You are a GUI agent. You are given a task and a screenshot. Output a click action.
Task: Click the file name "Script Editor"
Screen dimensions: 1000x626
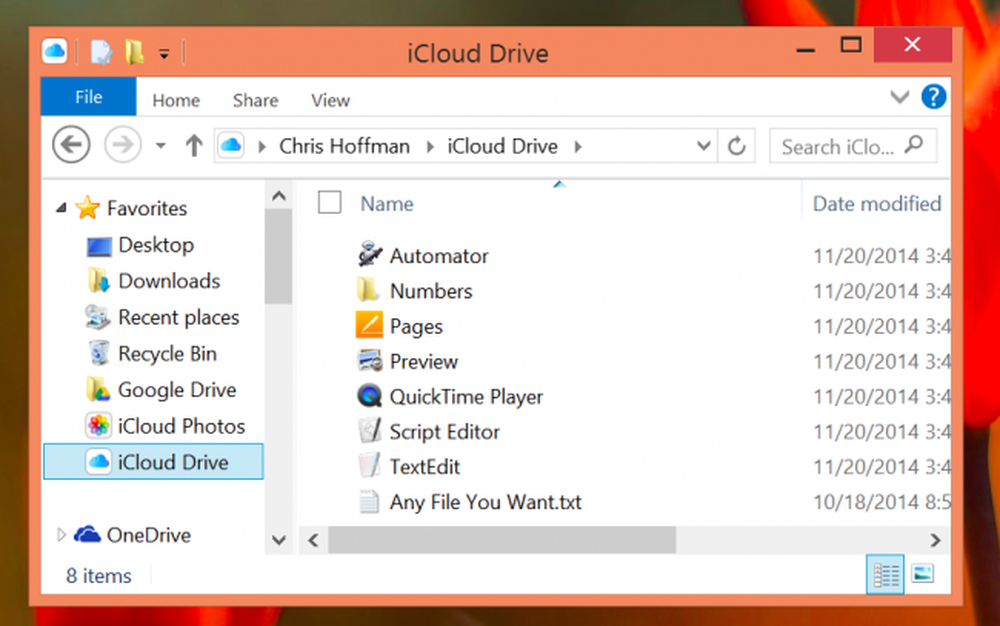point(445,432)
